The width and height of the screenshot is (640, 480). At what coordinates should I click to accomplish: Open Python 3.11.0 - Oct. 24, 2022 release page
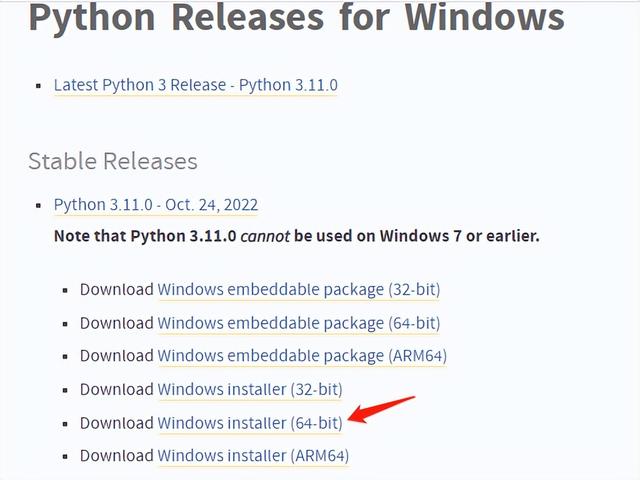[x=155, y=205]
